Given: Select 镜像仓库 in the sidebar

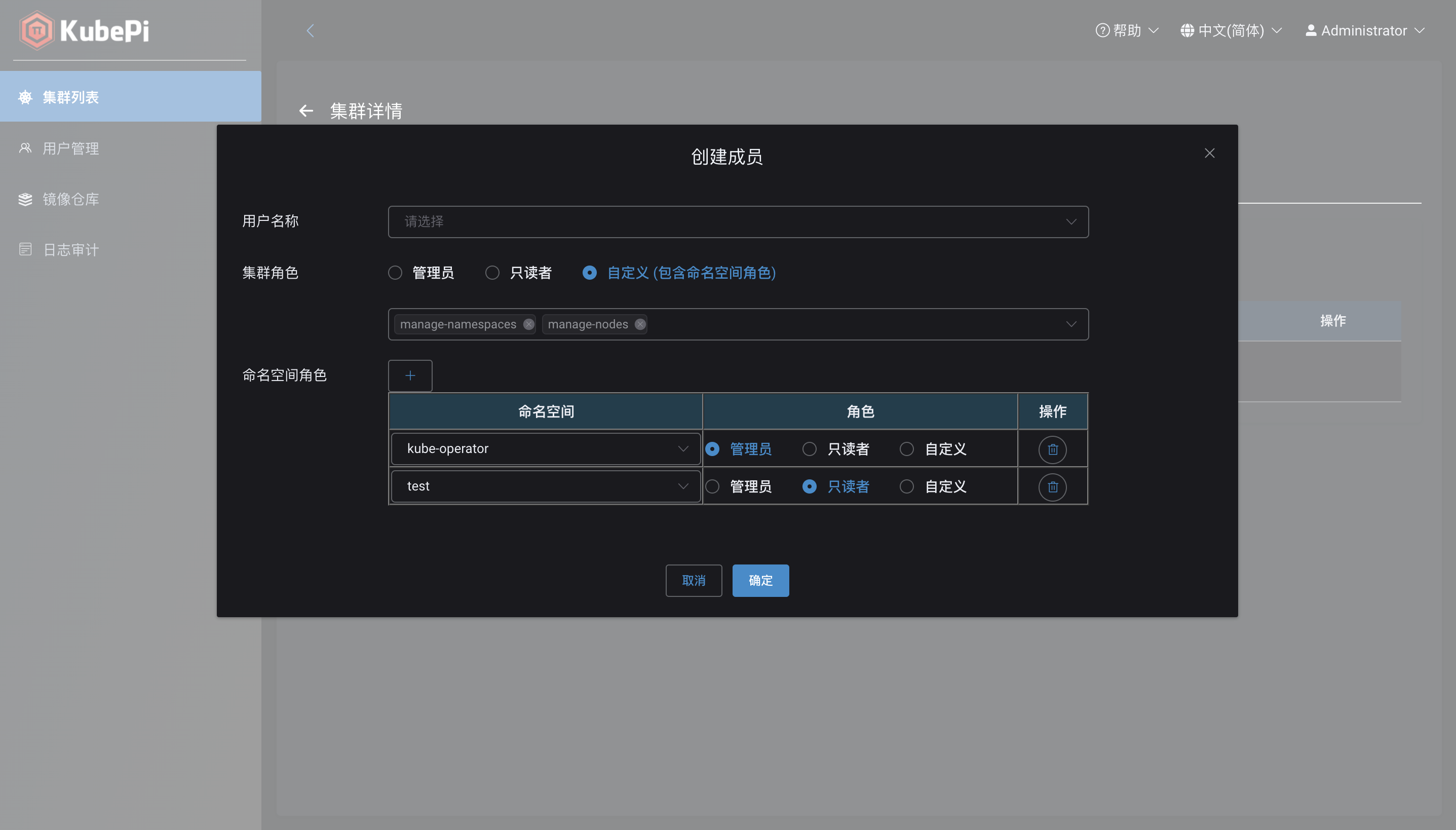Looking at the screenshot, I should (x=71, y=199).
